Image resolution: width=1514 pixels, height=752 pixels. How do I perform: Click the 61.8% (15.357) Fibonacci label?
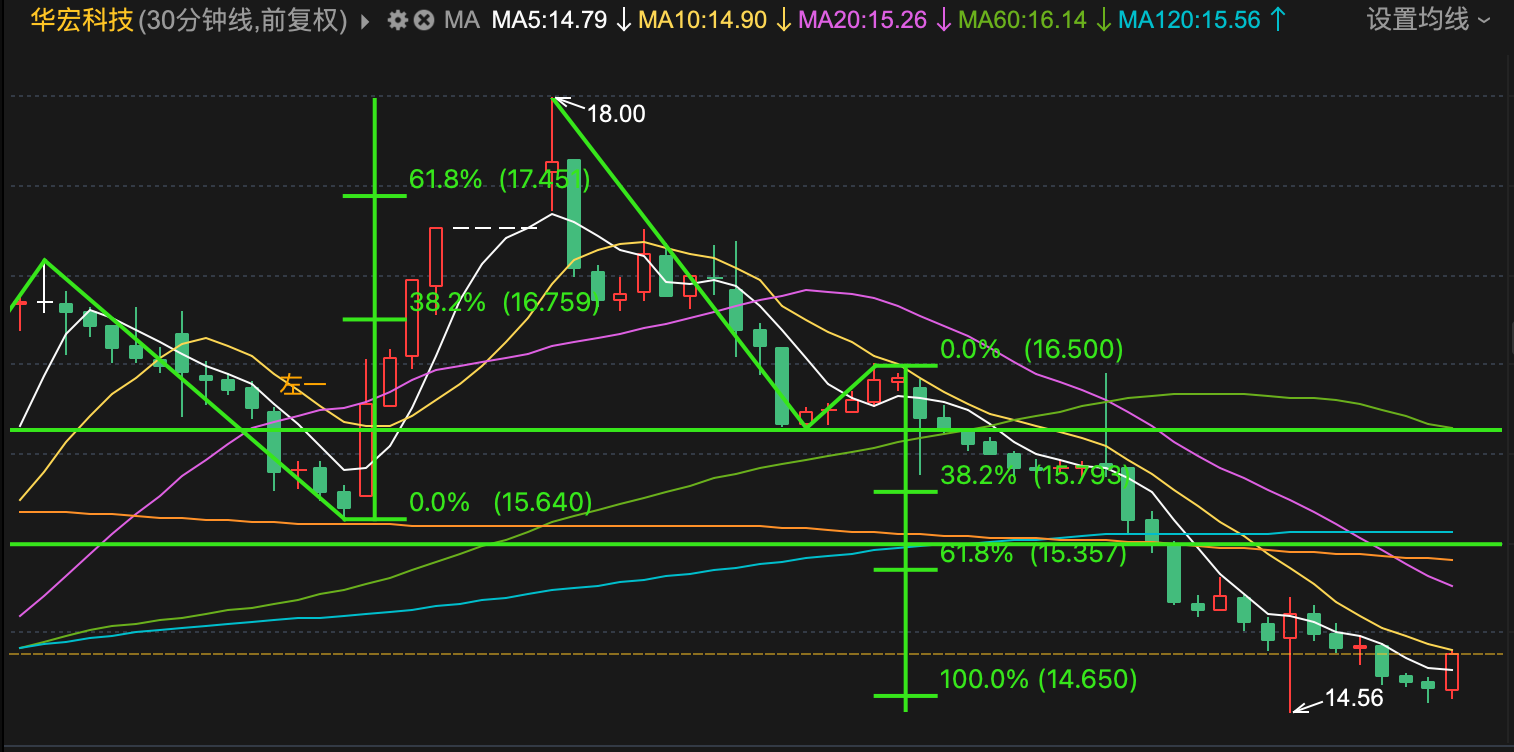pos(1034,553)
